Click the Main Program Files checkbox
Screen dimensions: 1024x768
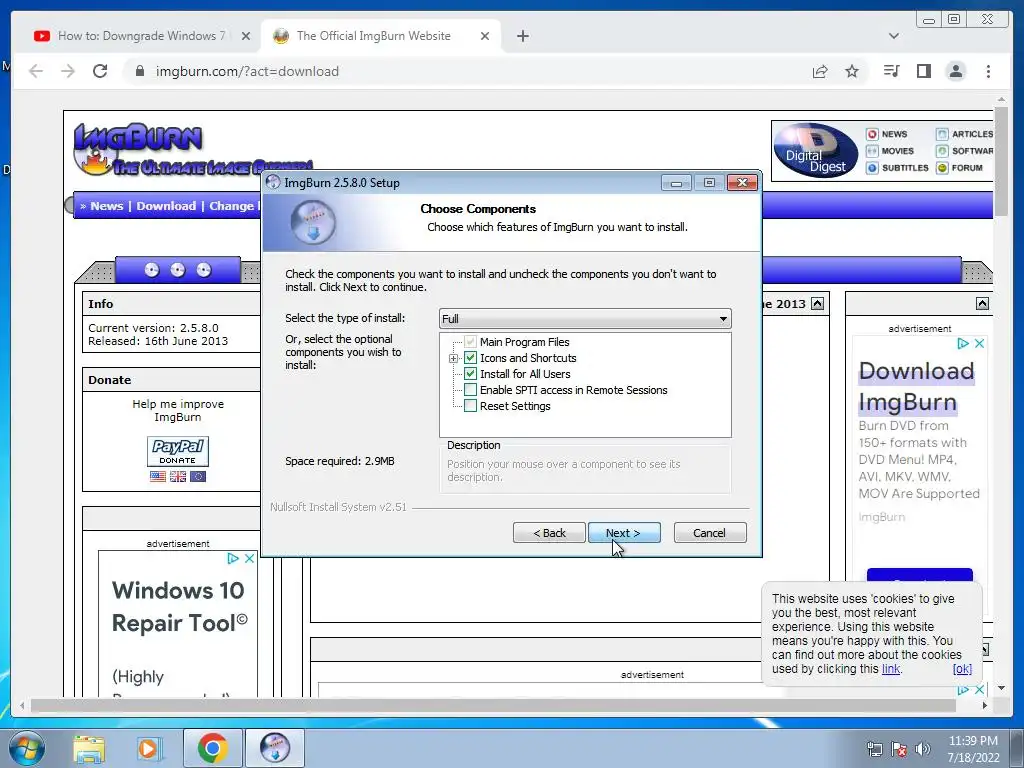tap(470, 342)
